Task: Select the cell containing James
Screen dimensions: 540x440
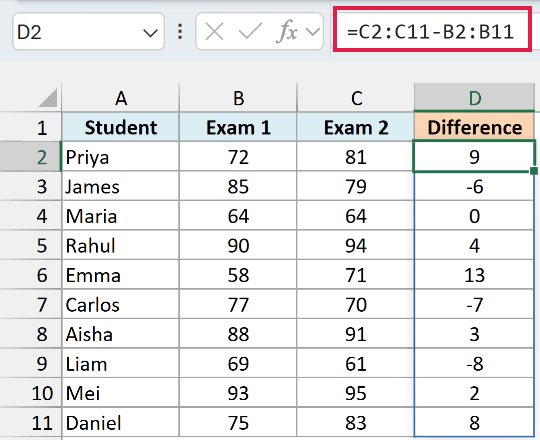Action: [121, 186]
